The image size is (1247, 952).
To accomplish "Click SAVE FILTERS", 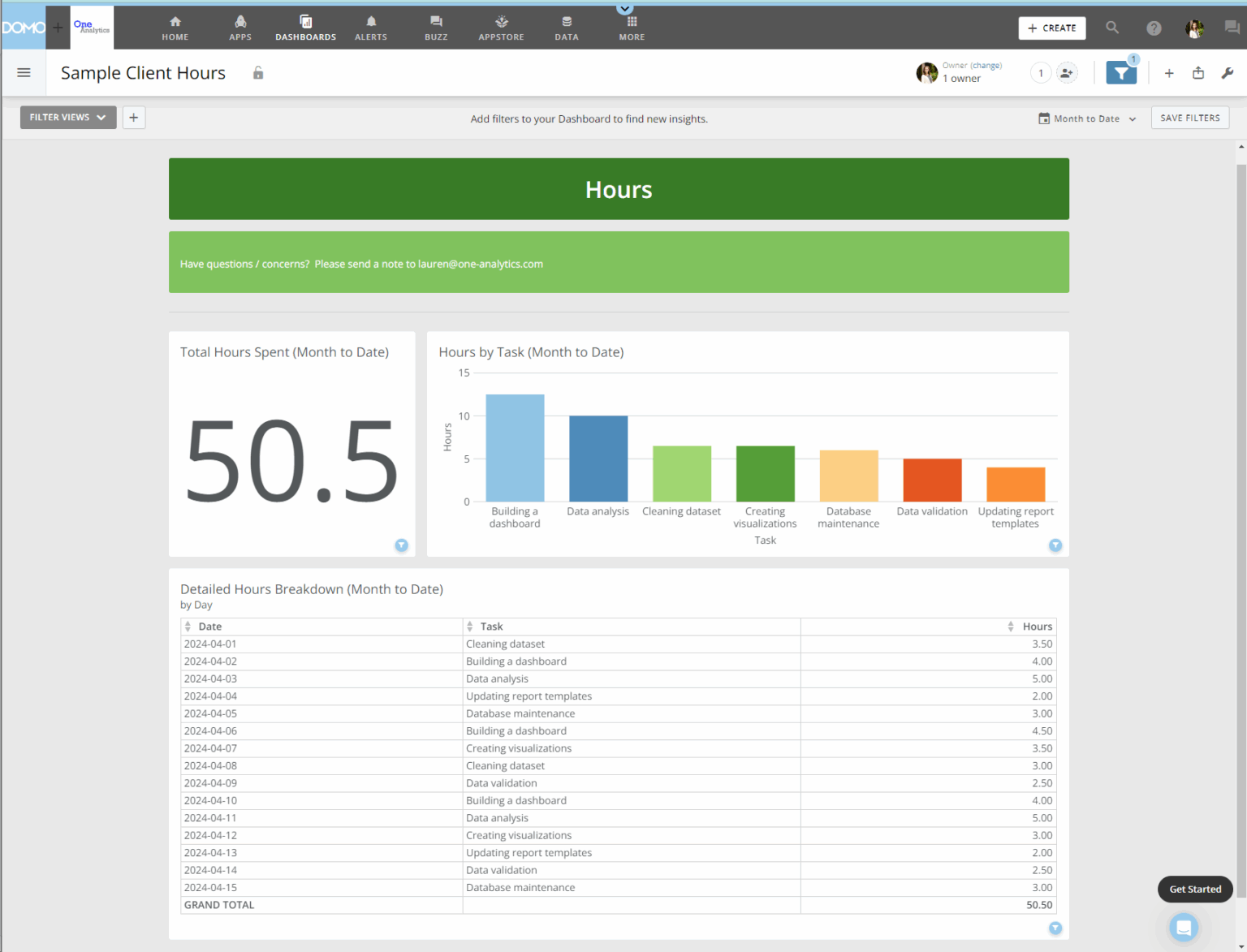I will pyautogui.click(x=1190, y=117).
